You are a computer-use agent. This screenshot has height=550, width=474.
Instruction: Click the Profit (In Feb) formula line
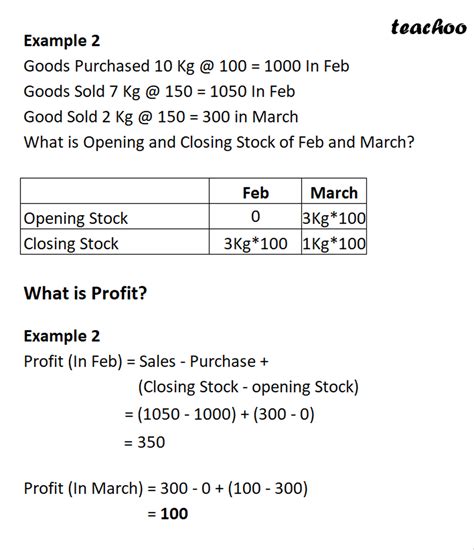(x=146, y=362)
